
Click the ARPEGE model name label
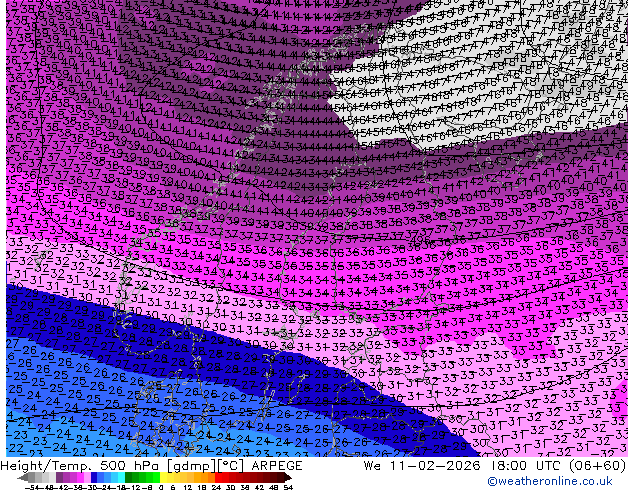[x=277, y=466]
